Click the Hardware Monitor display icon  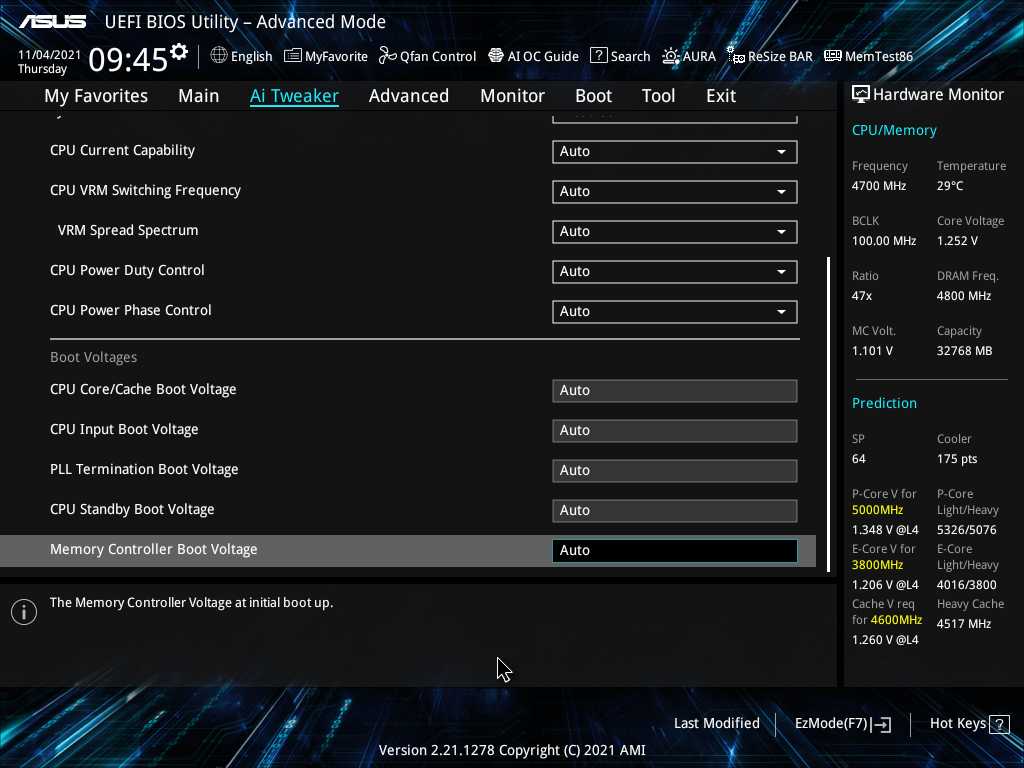[861, 95]
